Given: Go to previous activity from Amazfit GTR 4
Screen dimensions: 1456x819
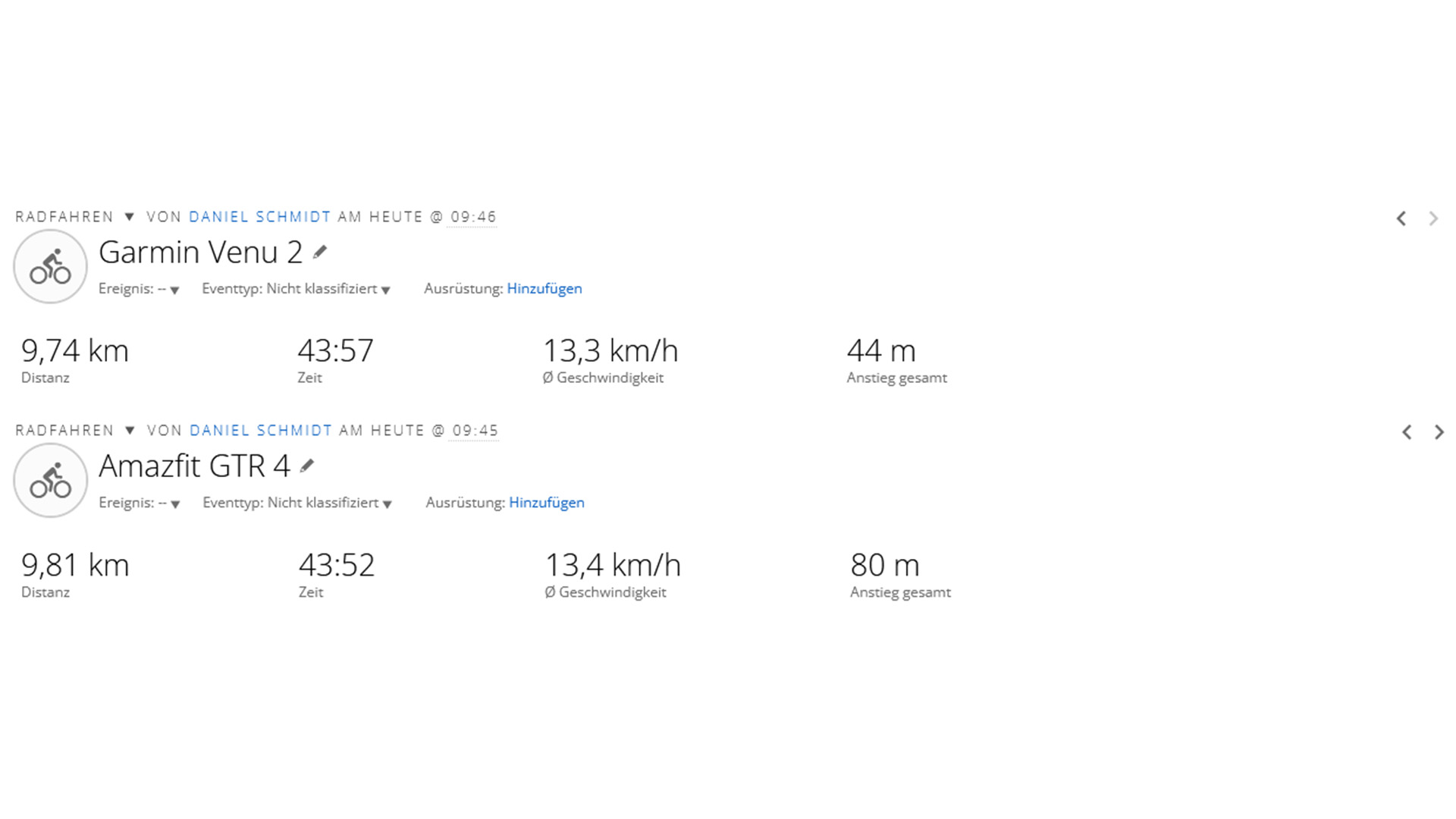Looking at the screenshot, I should tap(1407, 432).
